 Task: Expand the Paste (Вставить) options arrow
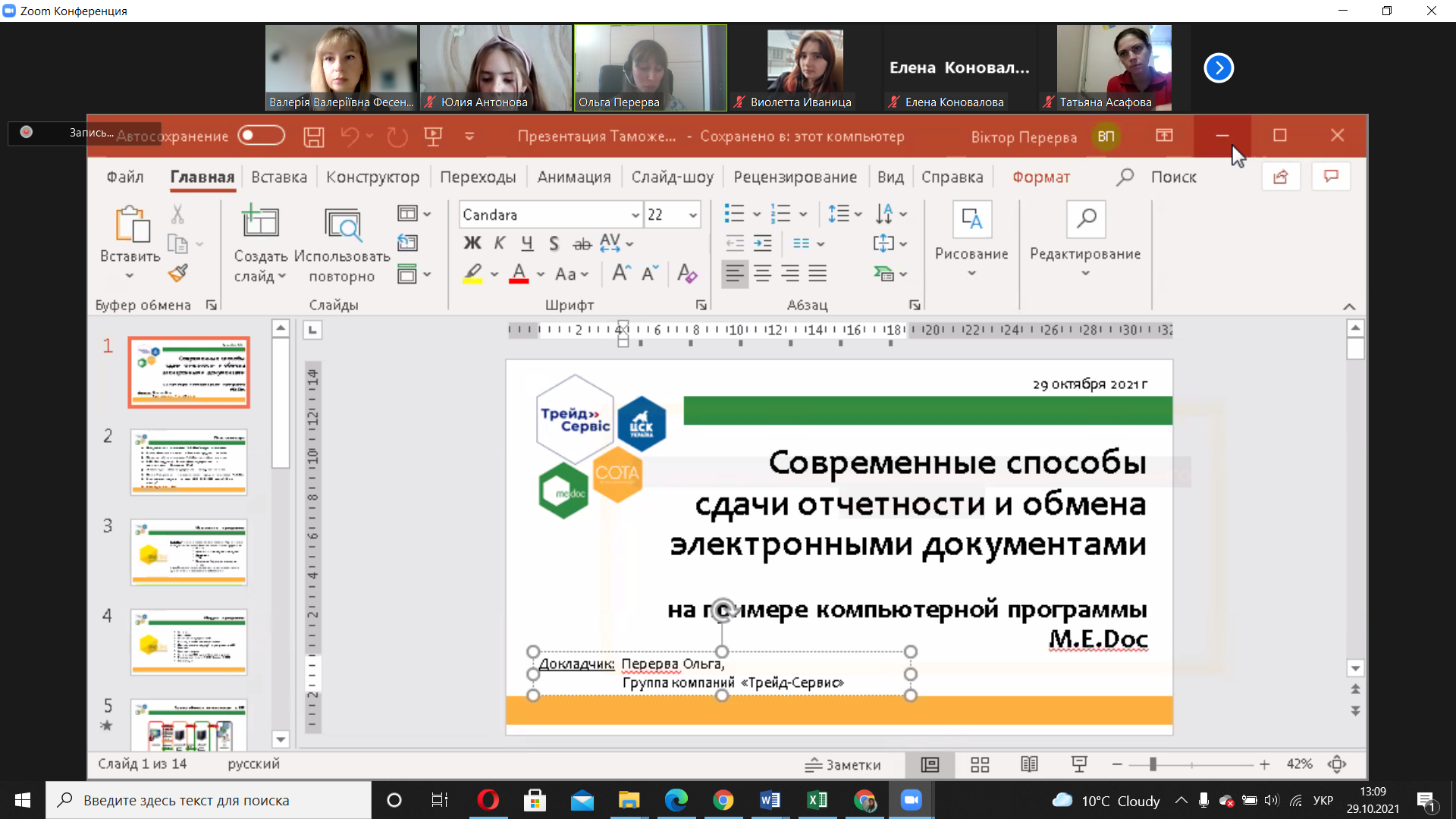129,276
